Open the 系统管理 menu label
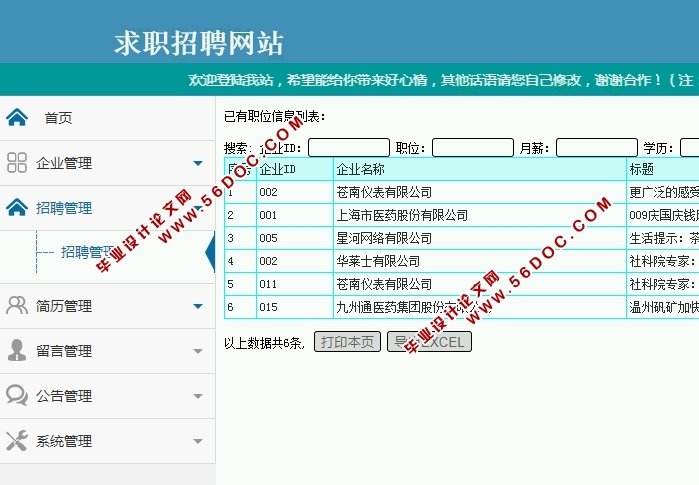Screen dimensions: 699x485 point(64,441)
